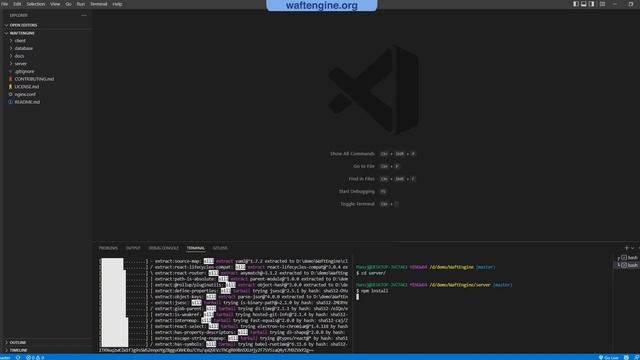Click the master branch status item
The image size is (640, 360).
[5, 358]
